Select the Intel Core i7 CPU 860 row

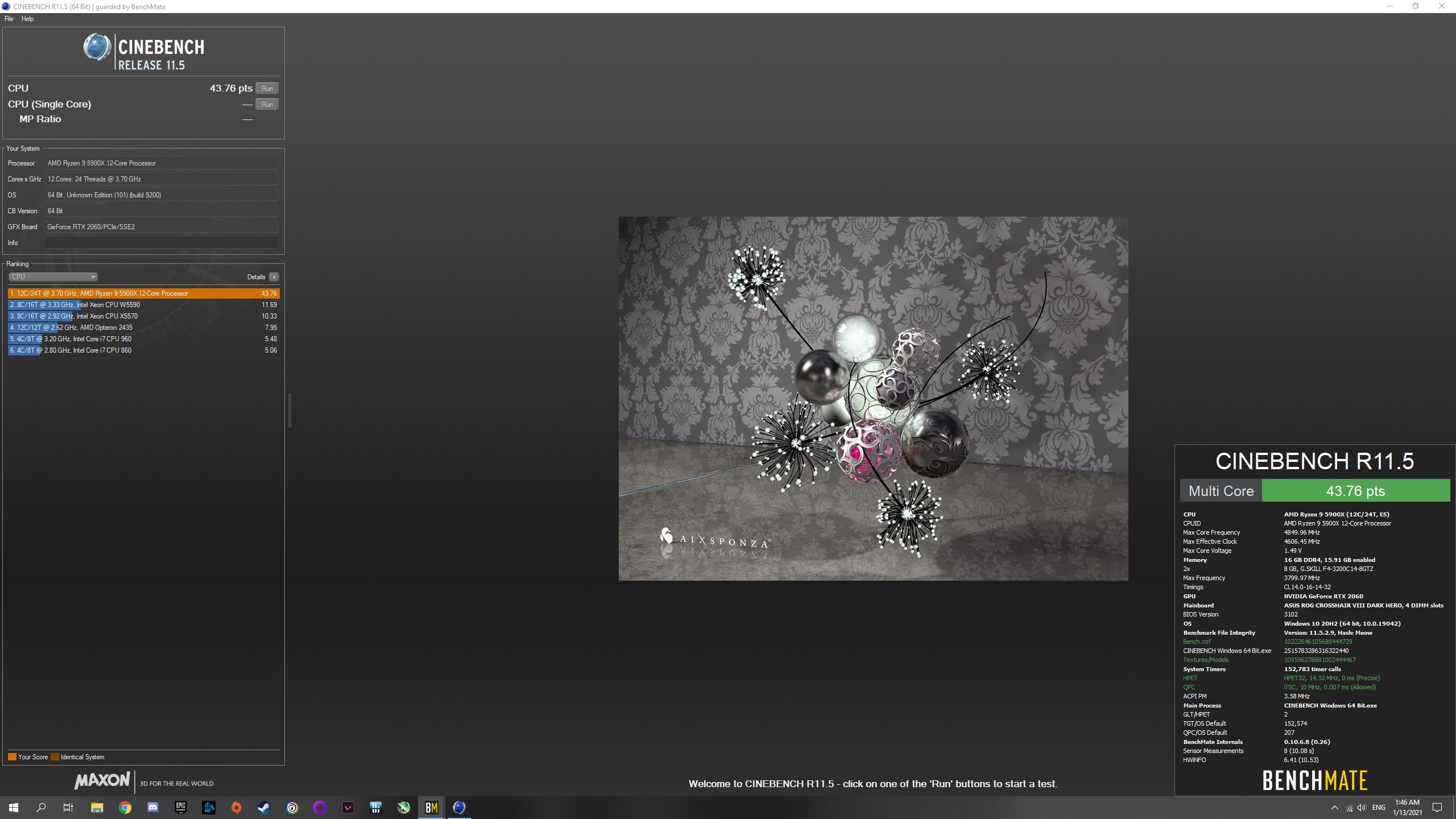144,350
